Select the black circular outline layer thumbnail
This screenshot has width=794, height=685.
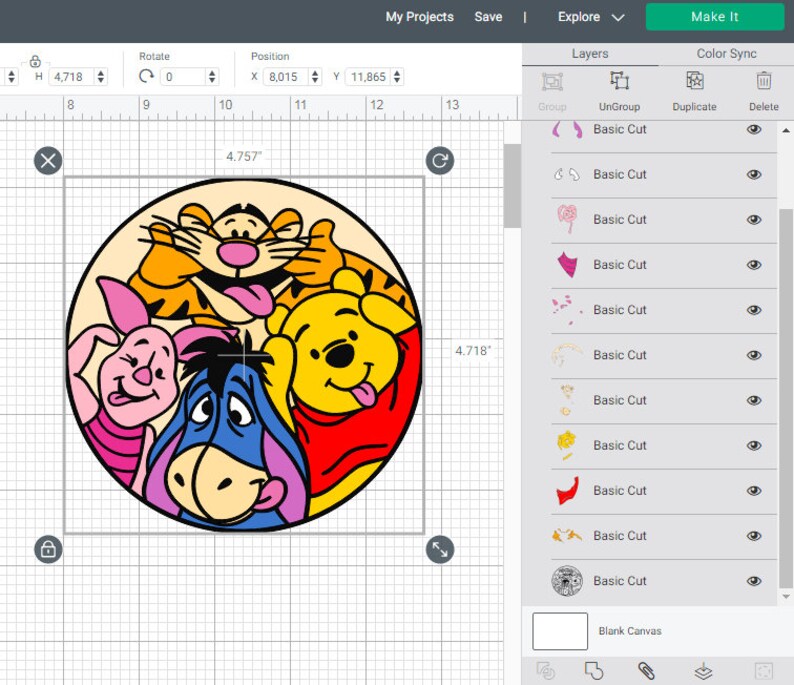coord(567,581)
